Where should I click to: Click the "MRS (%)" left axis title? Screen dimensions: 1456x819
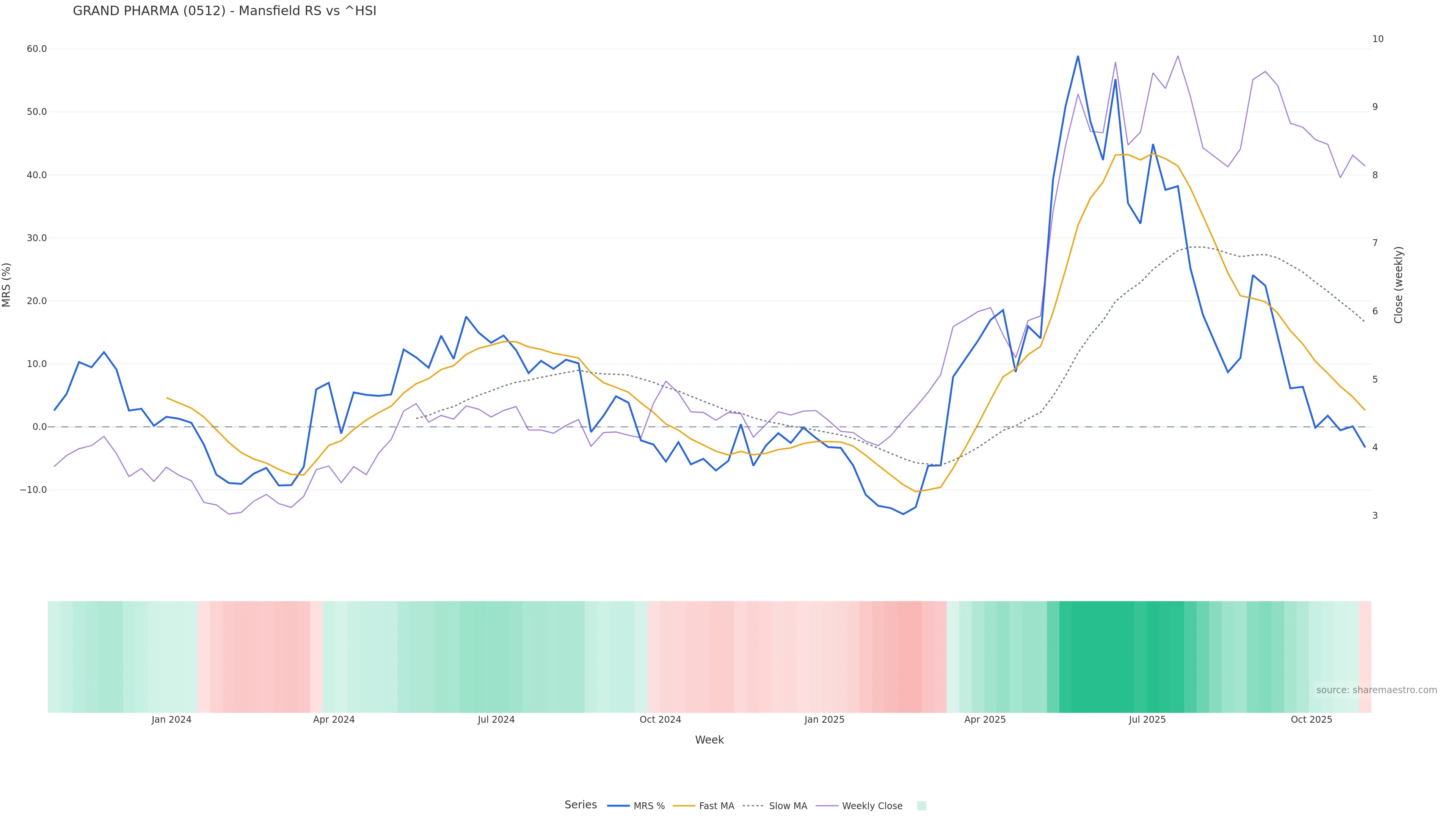(x=7, y=285)
